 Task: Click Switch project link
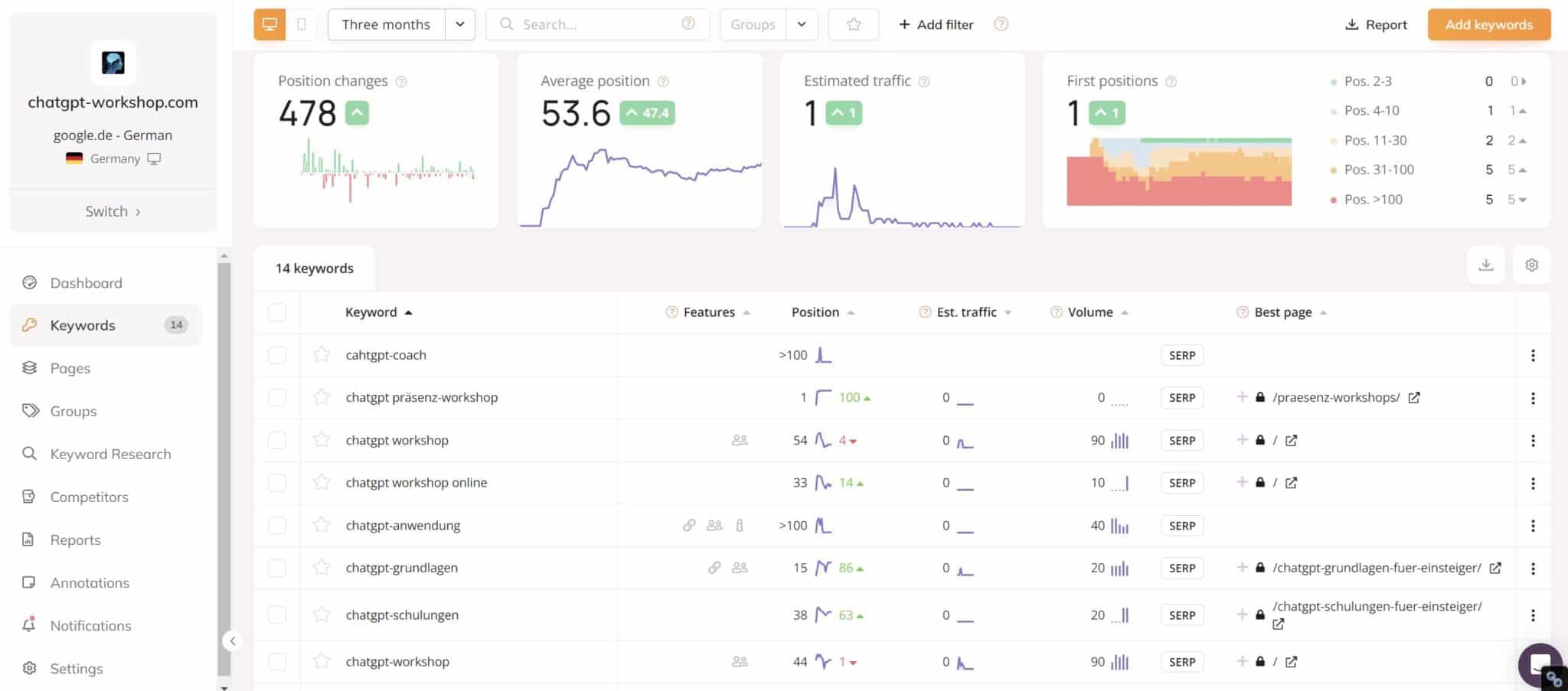pos(113,211)
